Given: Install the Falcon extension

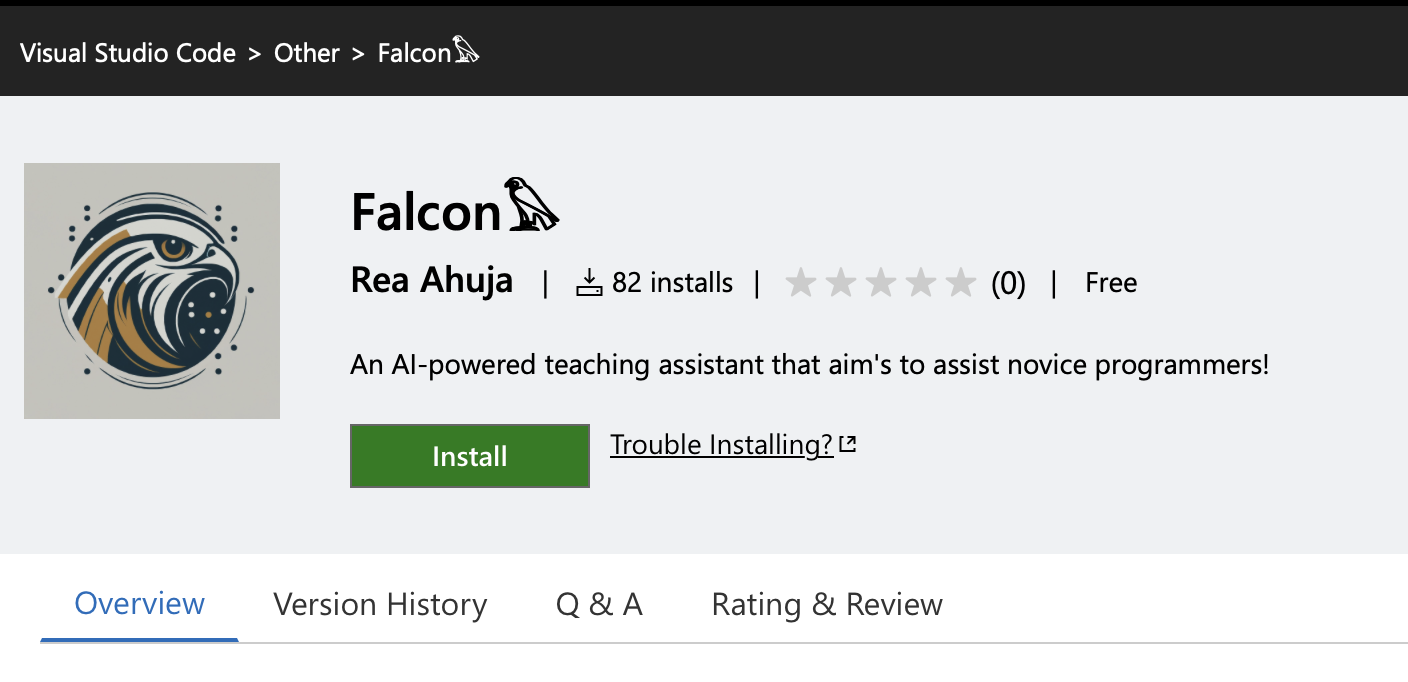Looking at the screenshot, I should 470,456.
